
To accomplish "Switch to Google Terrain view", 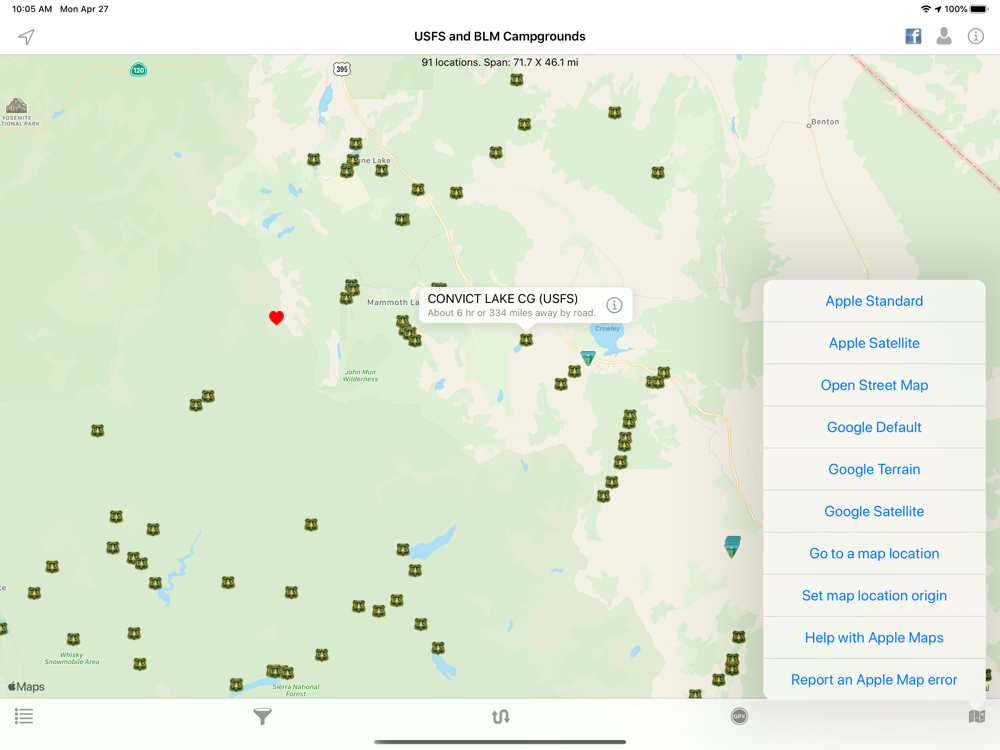I will [874, 469].
